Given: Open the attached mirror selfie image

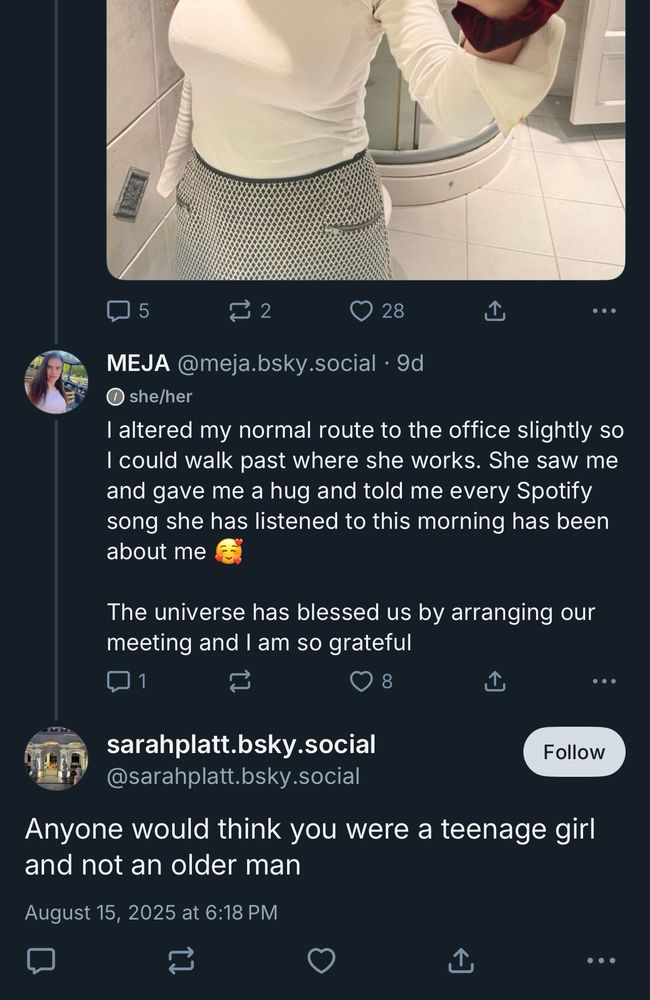Looking at the screenshot, I should [x=366, y=140].
